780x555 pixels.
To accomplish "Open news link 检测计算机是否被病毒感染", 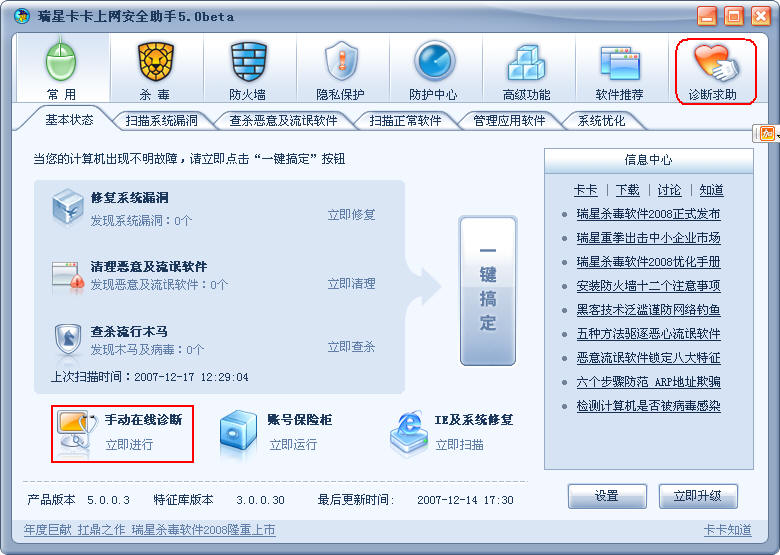I will tap(648, 406).
